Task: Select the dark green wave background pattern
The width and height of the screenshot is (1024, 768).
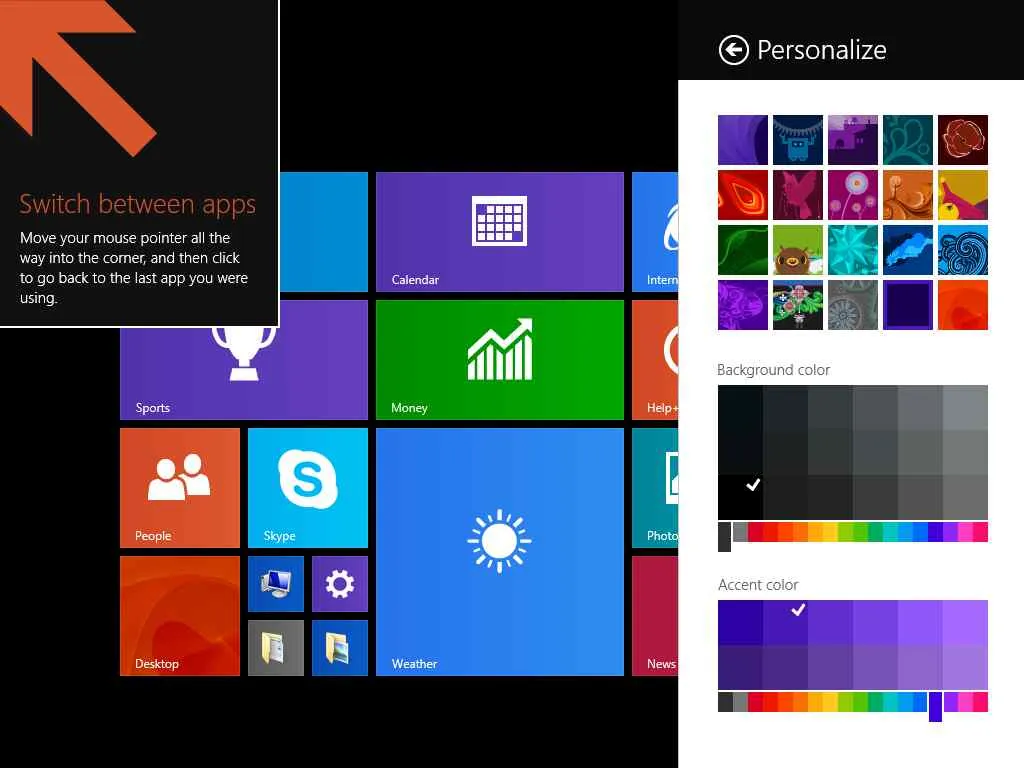Action: [x=743, y=250]
